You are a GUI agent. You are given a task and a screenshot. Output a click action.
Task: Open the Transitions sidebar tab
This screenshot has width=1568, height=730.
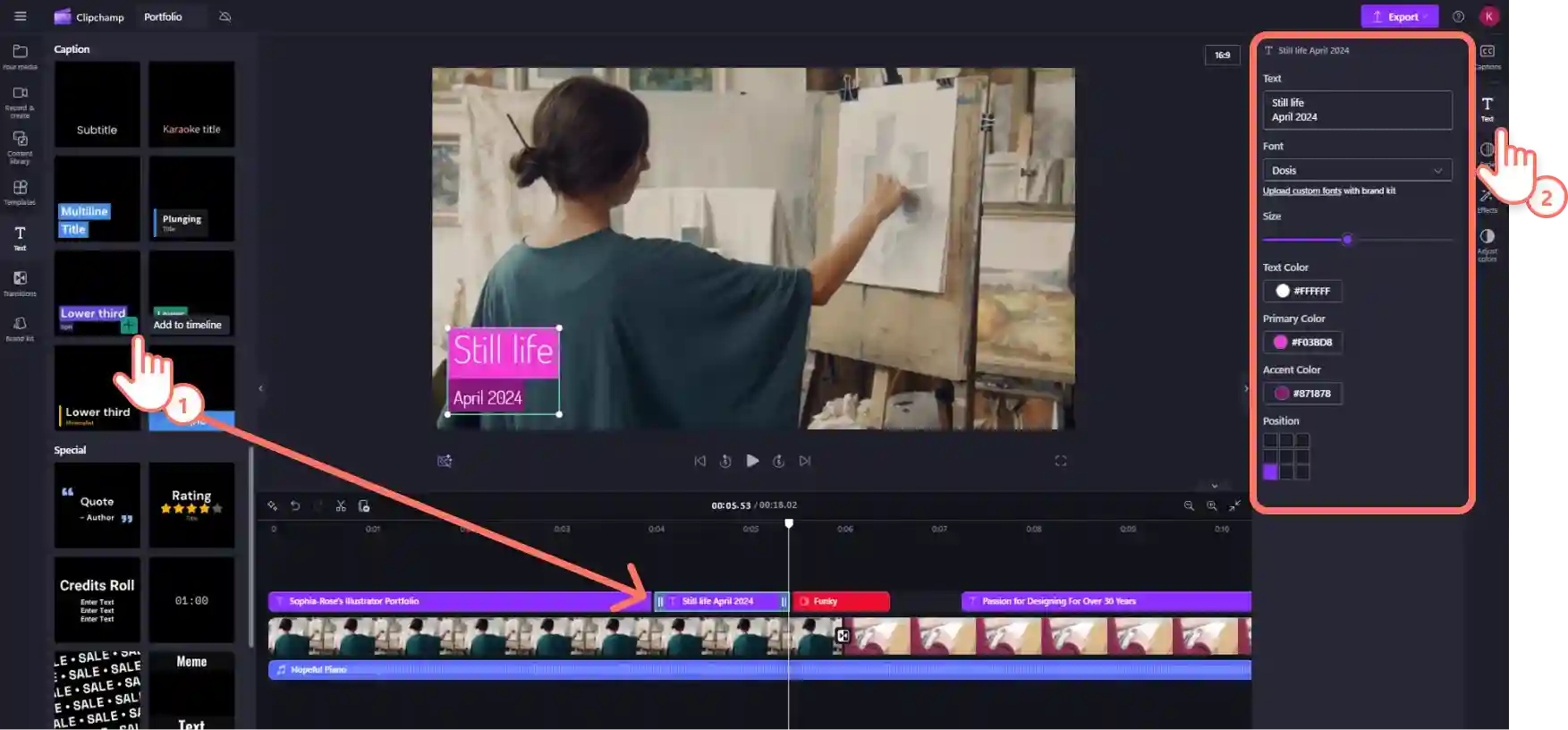20,282
